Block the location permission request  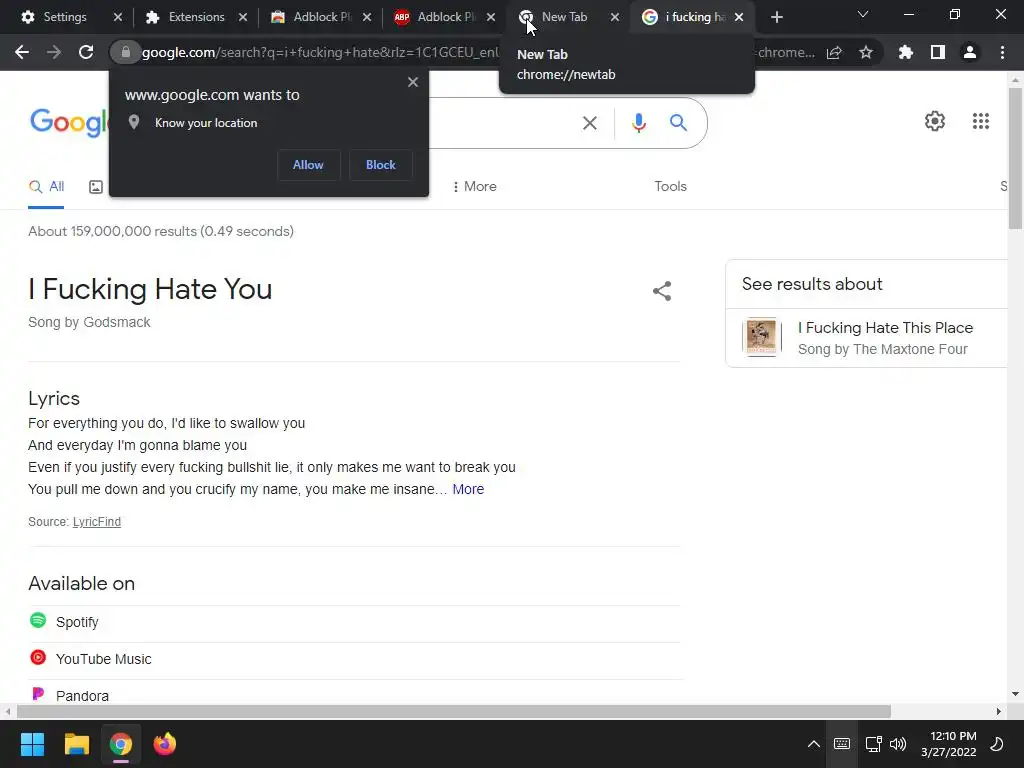coord(381,165)
